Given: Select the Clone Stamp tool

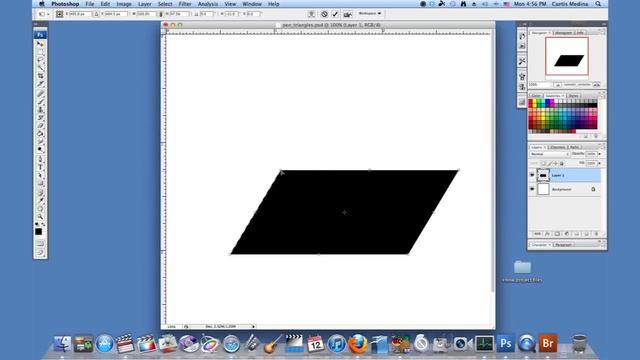Looking at the screenshot, I should pyautogui.click(x=40, y=110).
